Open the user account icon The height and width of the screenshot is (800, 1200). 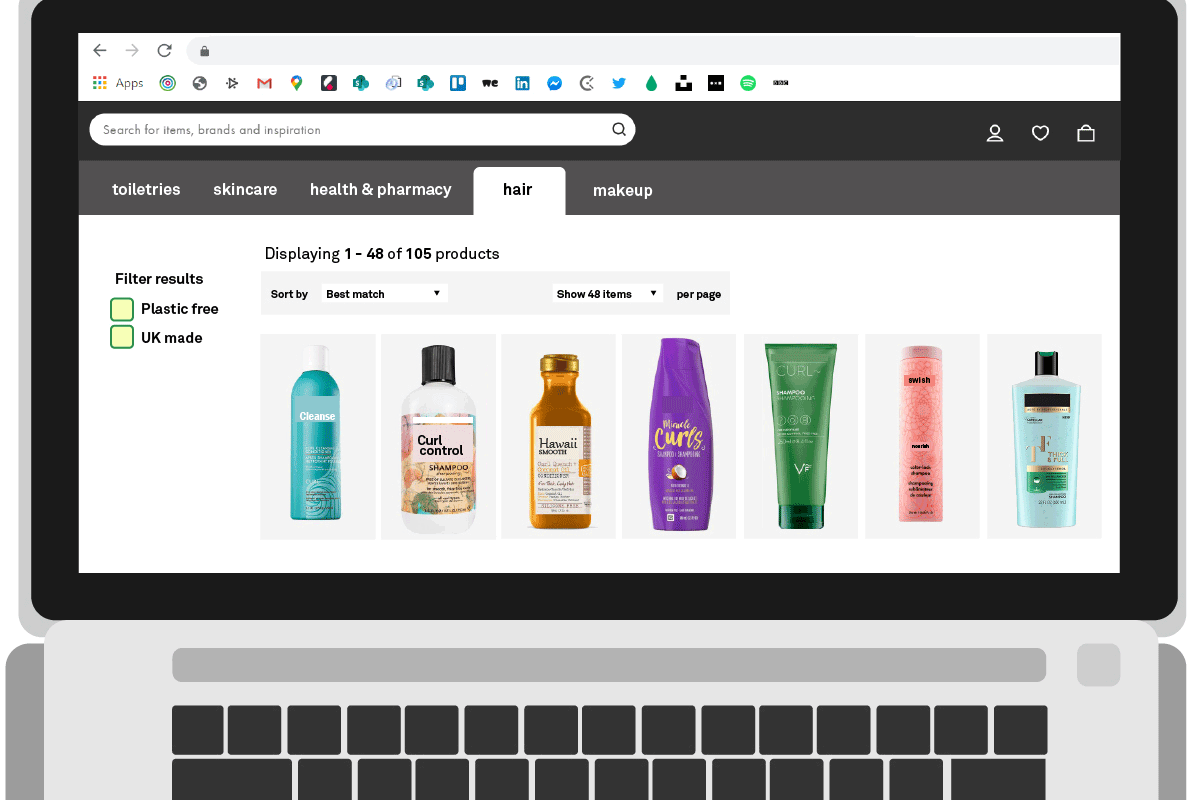(995, 133)
